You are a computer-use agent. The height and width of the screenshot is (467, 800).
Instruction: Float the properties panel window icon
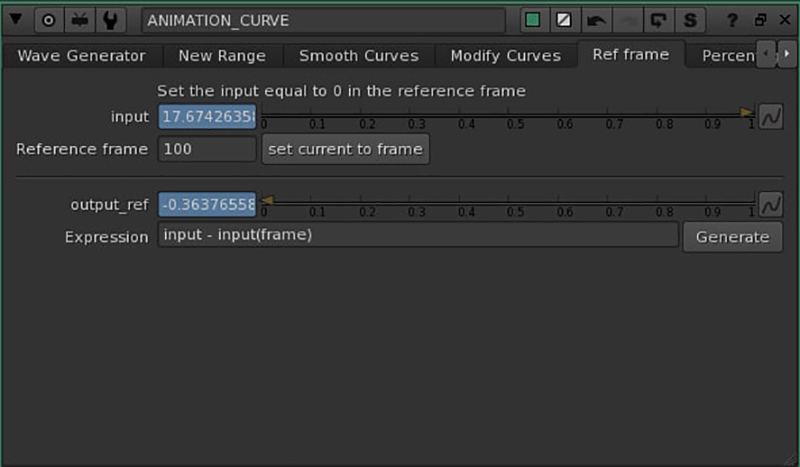(x=759, y=20)
